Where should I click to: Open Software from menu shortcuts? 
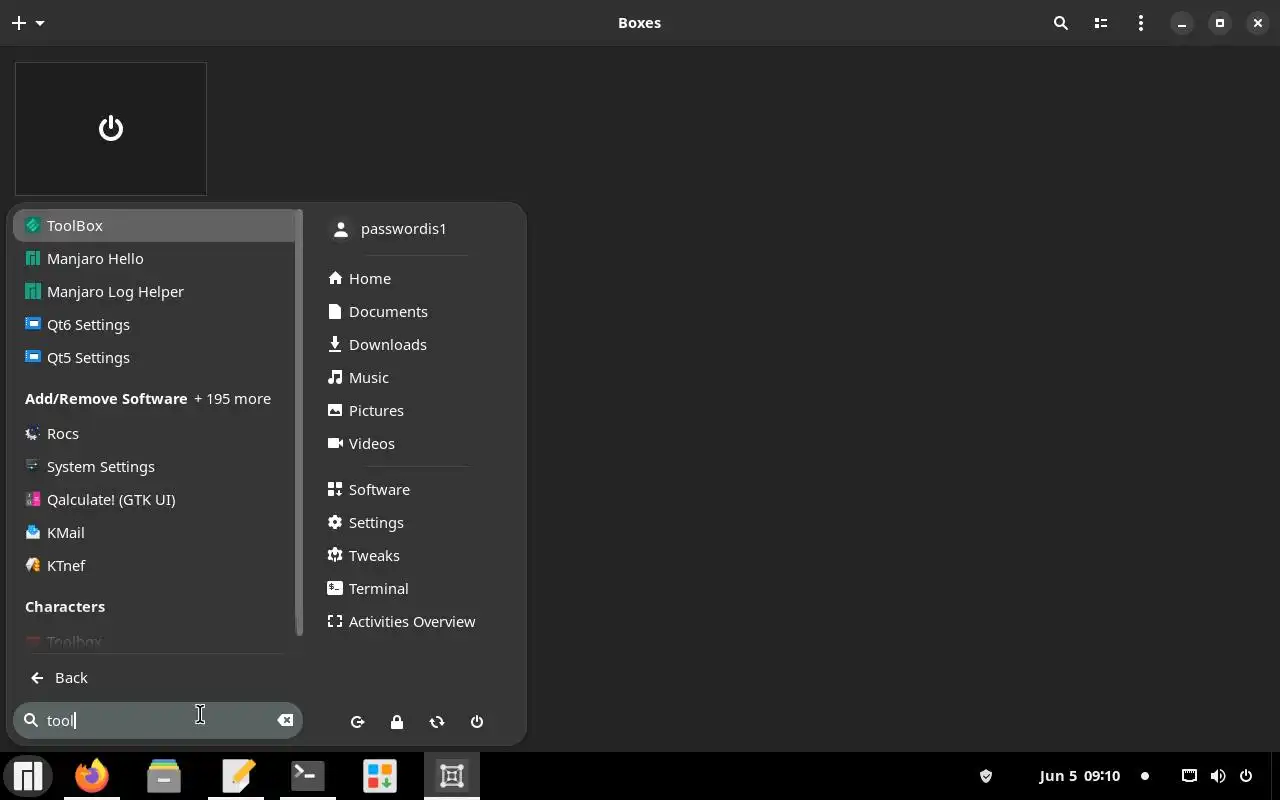pos(369,490)
